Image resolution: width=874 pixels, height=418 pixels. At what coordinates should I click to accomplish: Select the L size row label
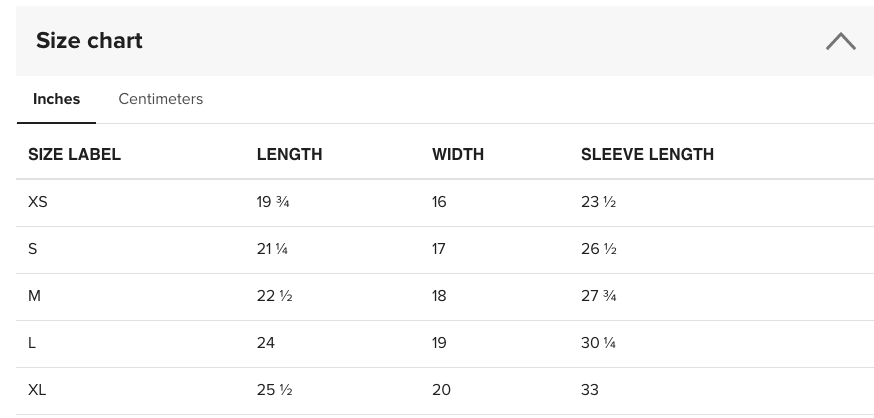tap(32, 343)
